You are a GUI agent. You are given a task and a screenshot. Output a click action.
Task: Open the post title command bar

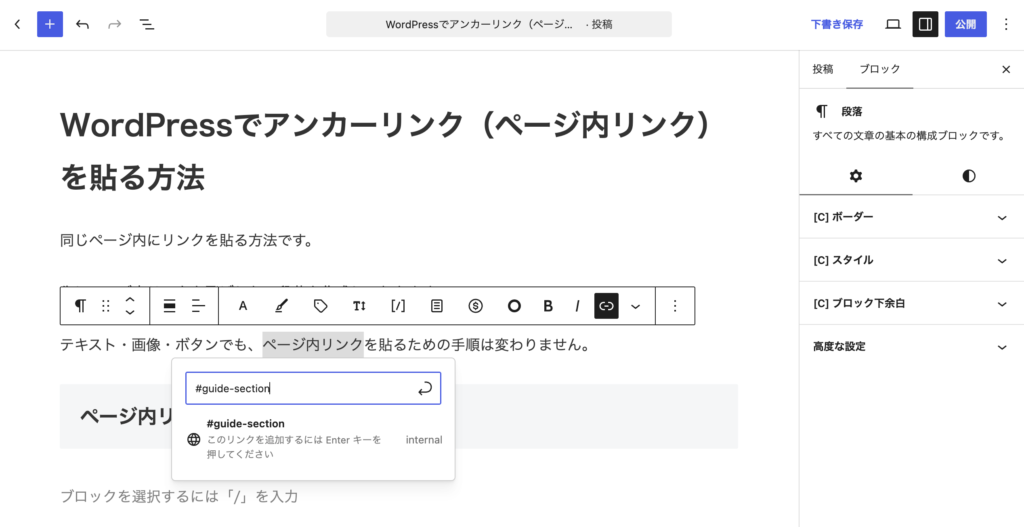tap(499, 24)
